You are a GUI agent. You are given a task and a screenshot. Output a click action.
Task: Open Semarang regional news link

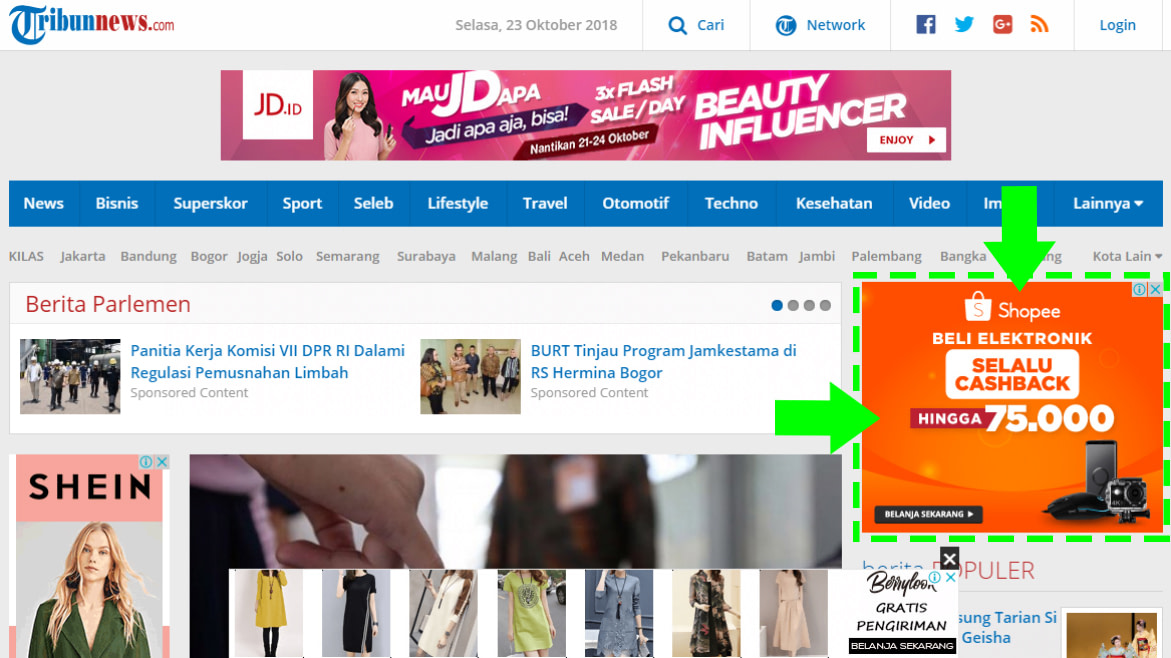(x=348, y=256)
